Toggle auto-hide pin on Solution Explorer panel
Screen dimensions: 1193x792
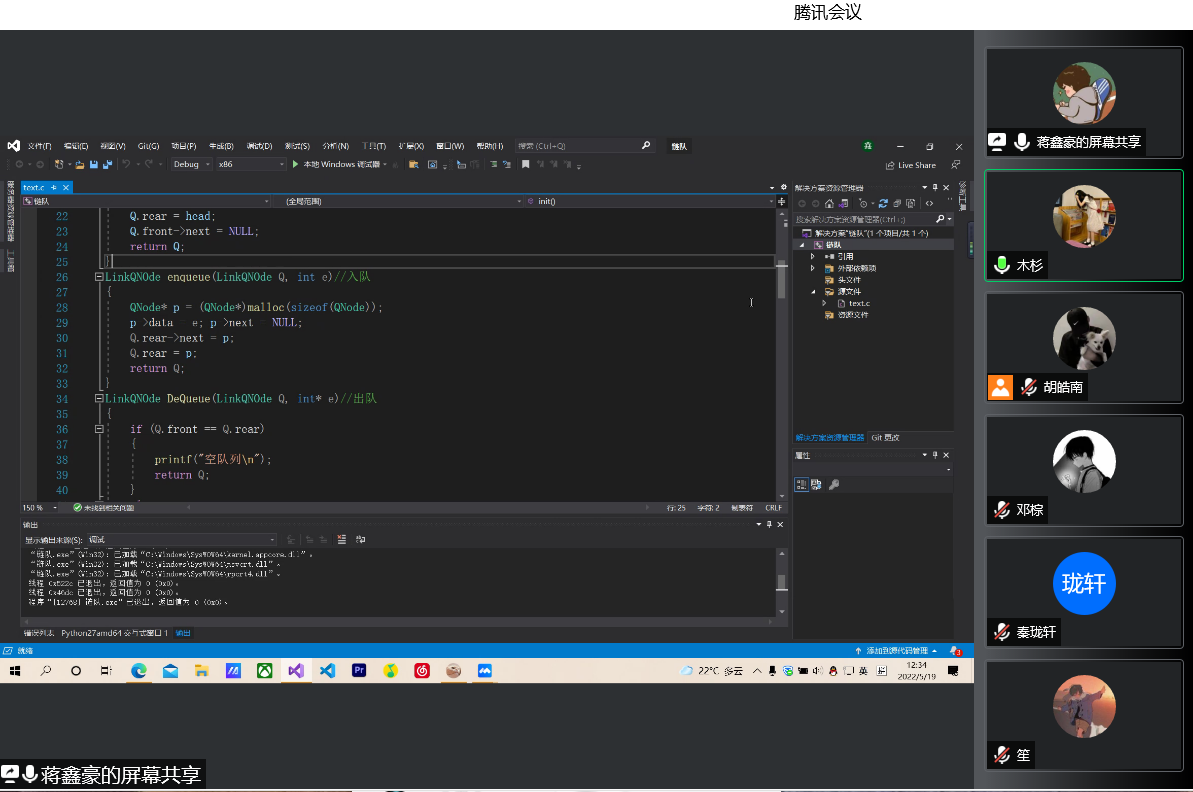point(935,187)
